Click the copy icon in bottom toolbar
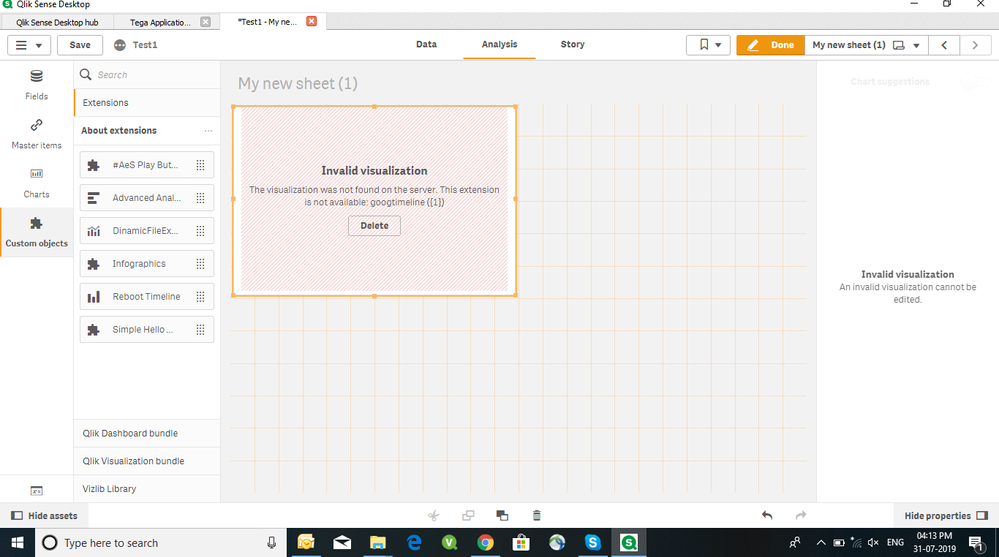Image resolution: width=999 pixels, height=557 pixels. [468, 516]
